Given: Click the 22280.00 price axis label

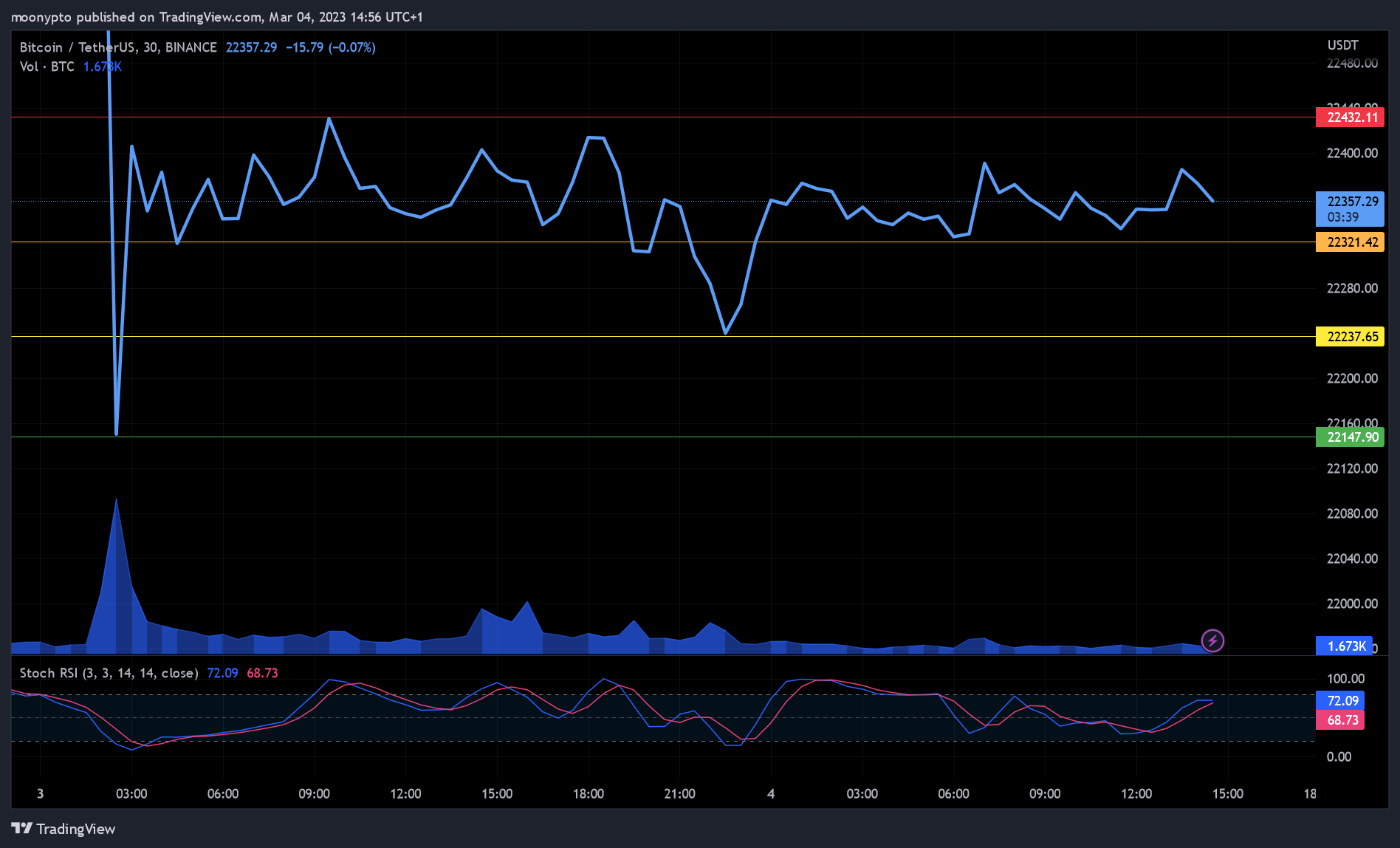Looking at the screenshot, I should pos(1352,288).
